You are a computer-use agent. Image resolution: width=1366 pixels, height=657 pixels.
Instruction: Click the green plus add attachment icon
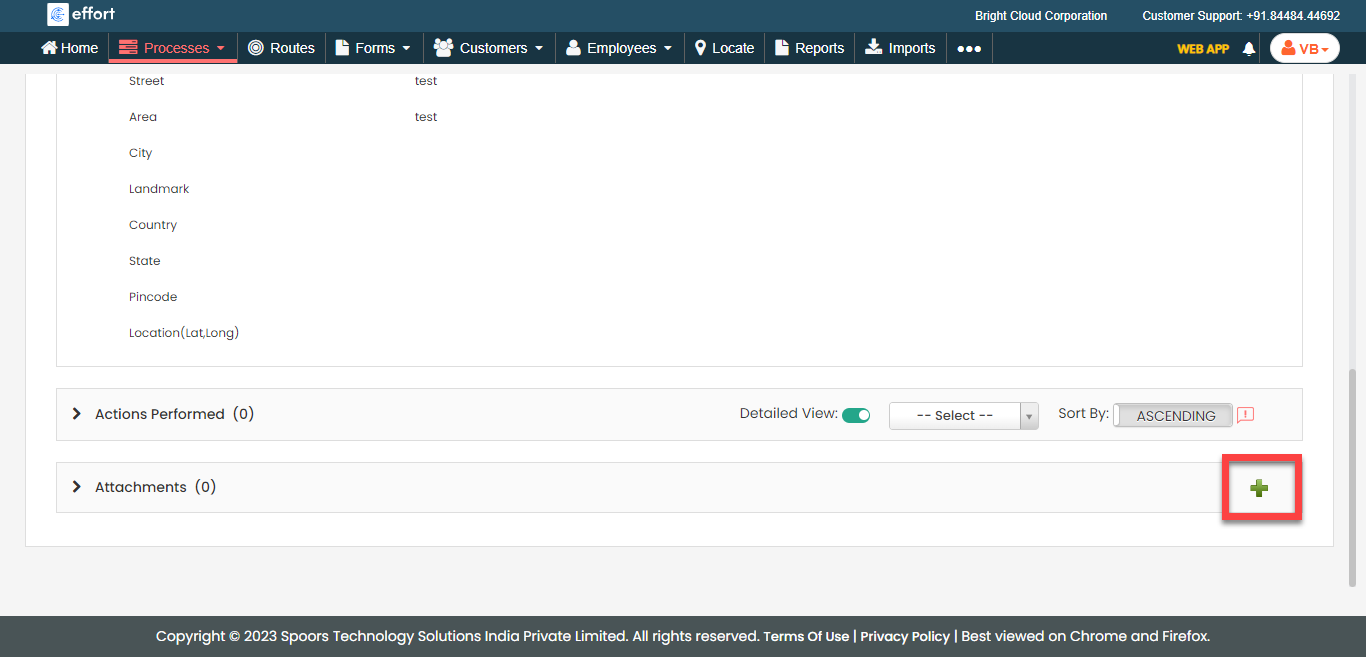pos(1259,488)
